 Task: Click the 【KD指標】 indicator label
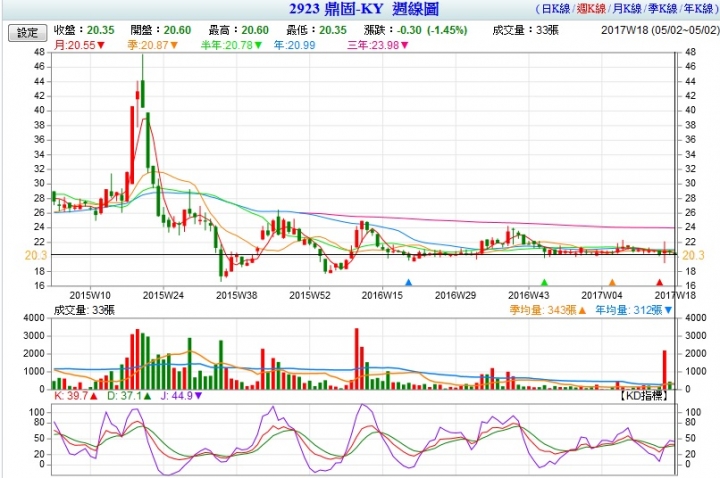point(643,395)
